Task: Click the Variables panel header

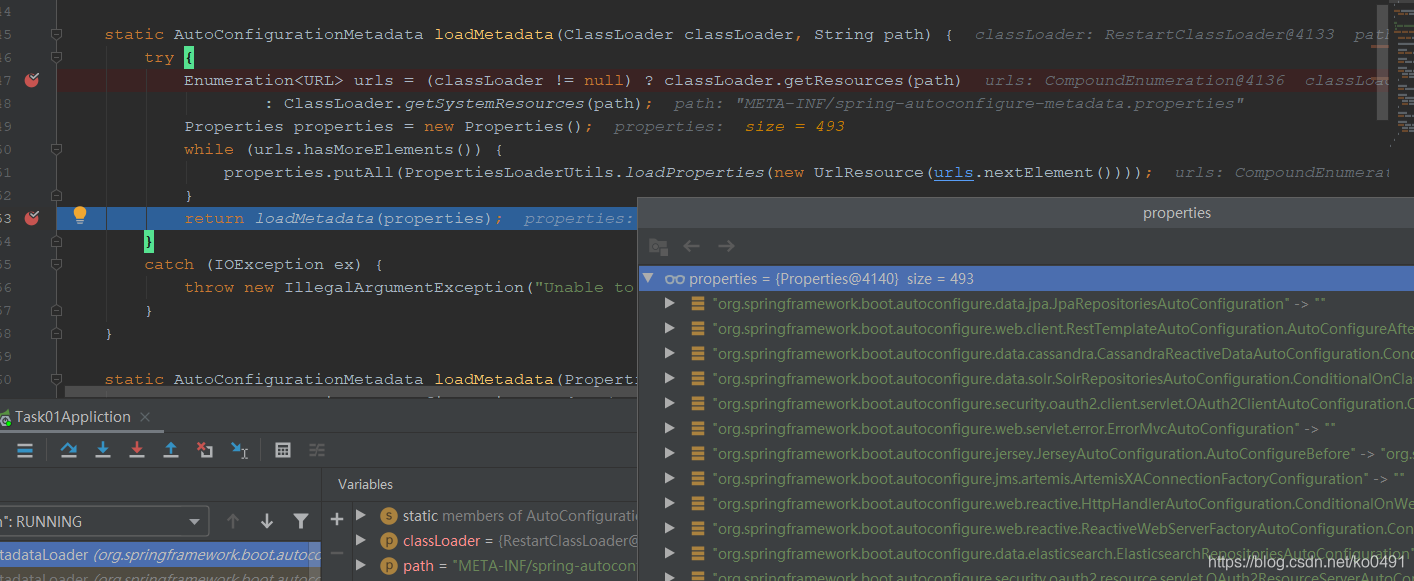Action: 365,484
